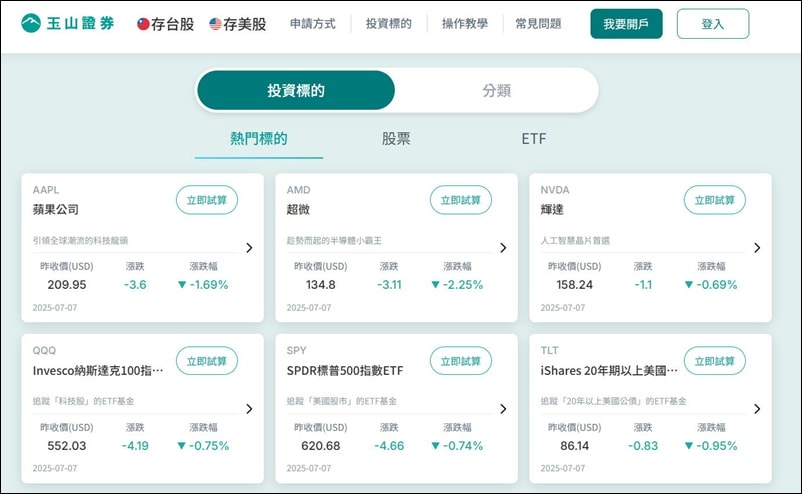Click the Taiwan flag icon

click(143, 24)
